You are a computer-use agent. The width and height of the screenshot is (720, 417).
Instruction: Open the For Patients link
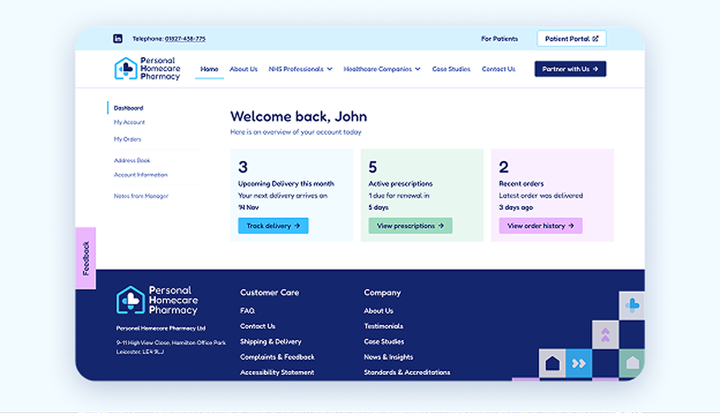(x=499, y=39)
